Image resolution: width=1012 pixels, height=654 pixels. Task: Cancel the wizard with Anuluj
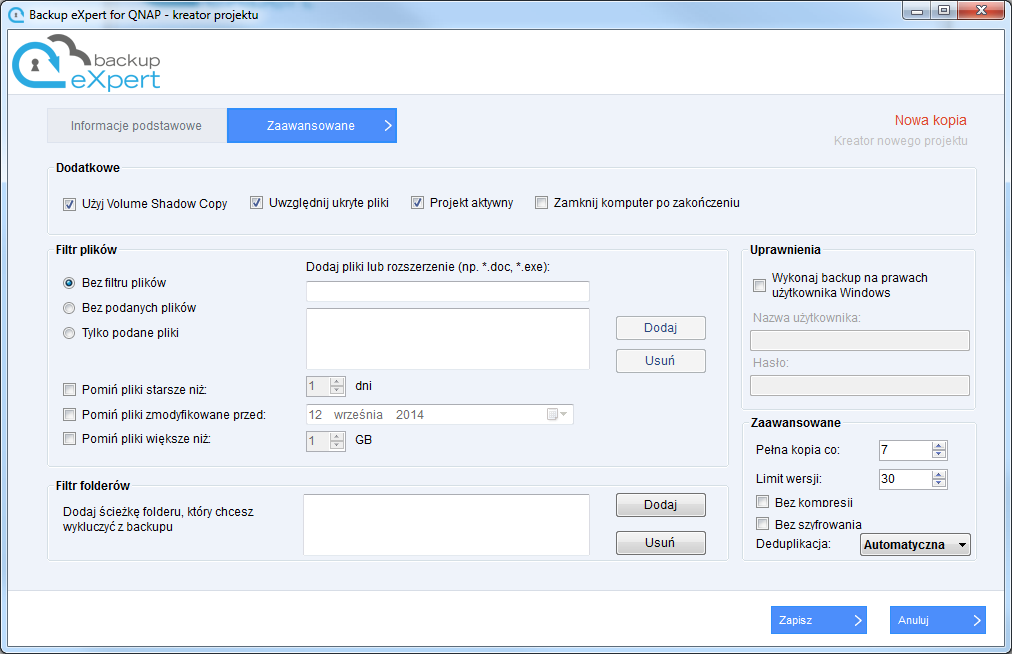pyautogui.click(x=938, y=620)
